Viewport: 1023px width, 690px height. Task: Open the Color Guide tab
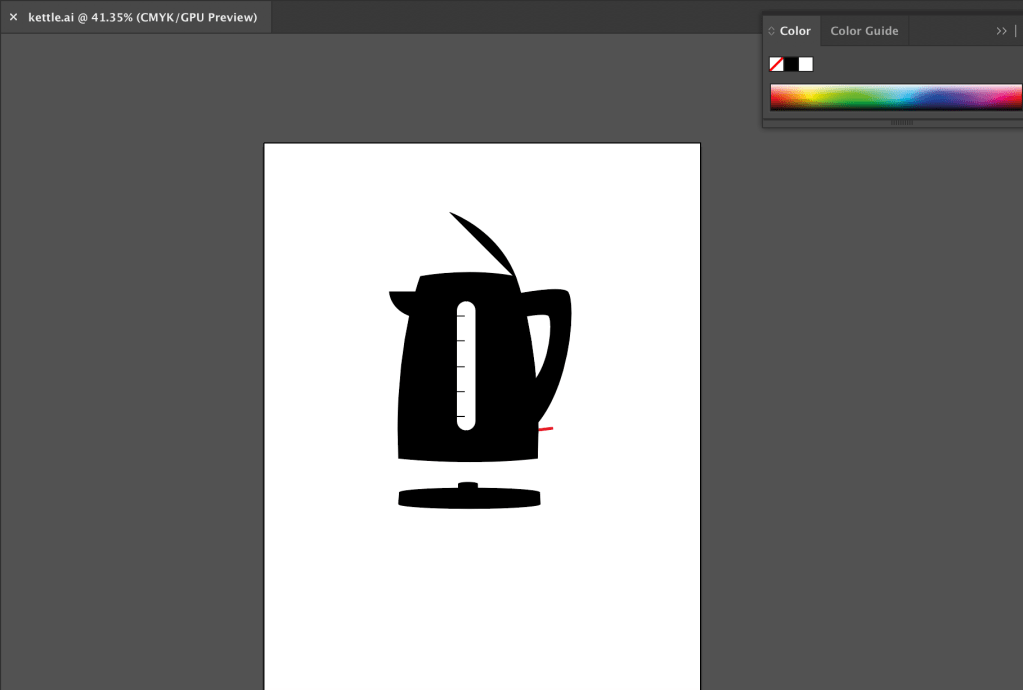pos(864,31)
